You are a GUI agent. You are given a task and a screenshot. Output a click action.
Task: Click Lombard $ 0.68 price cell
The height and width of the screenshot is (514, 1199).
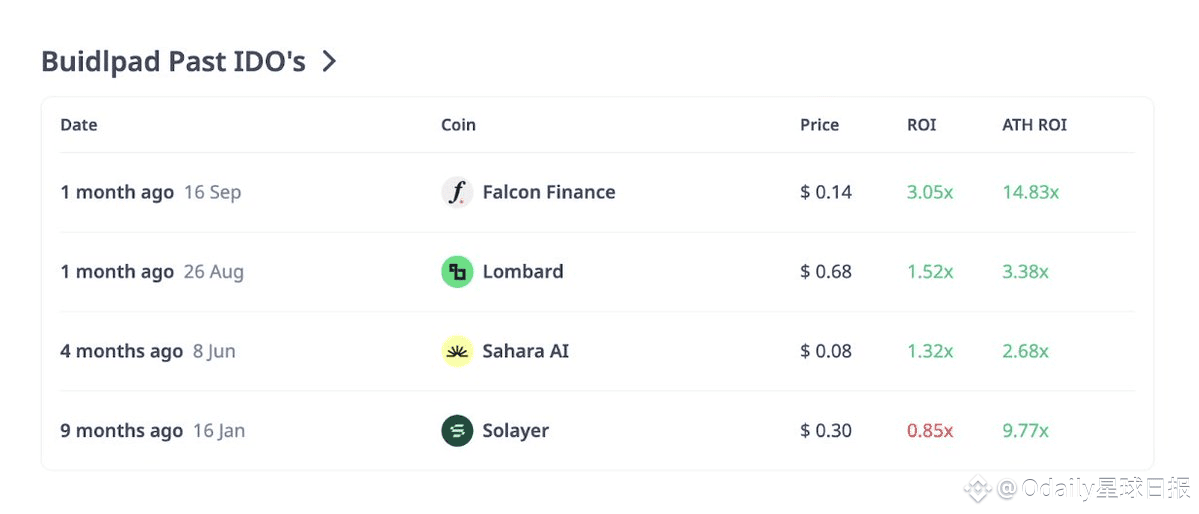pyautogui.click(x=826, y=272)
